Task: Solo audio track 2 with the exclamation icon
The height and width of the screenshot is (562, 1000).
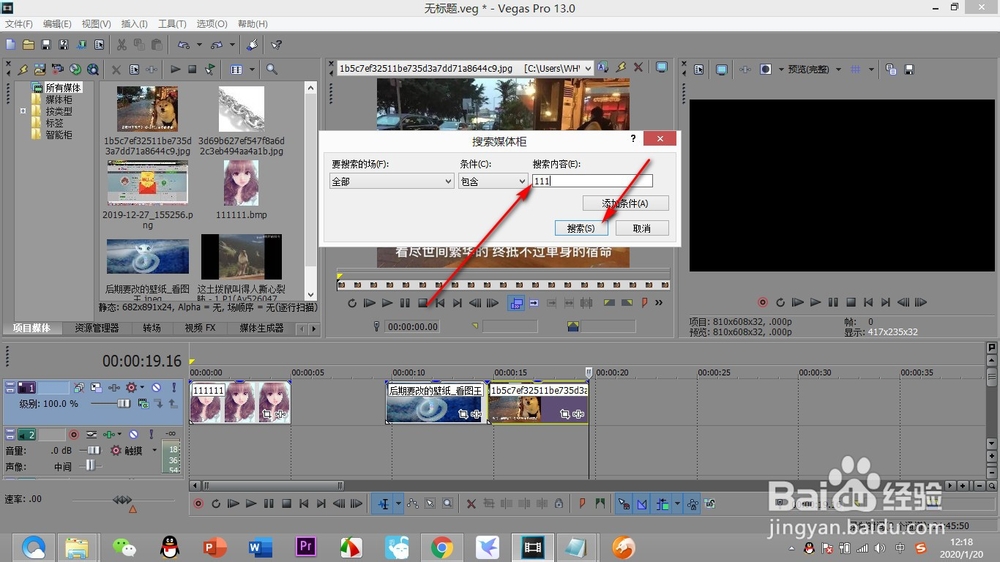Action: (x=151, y=434)
